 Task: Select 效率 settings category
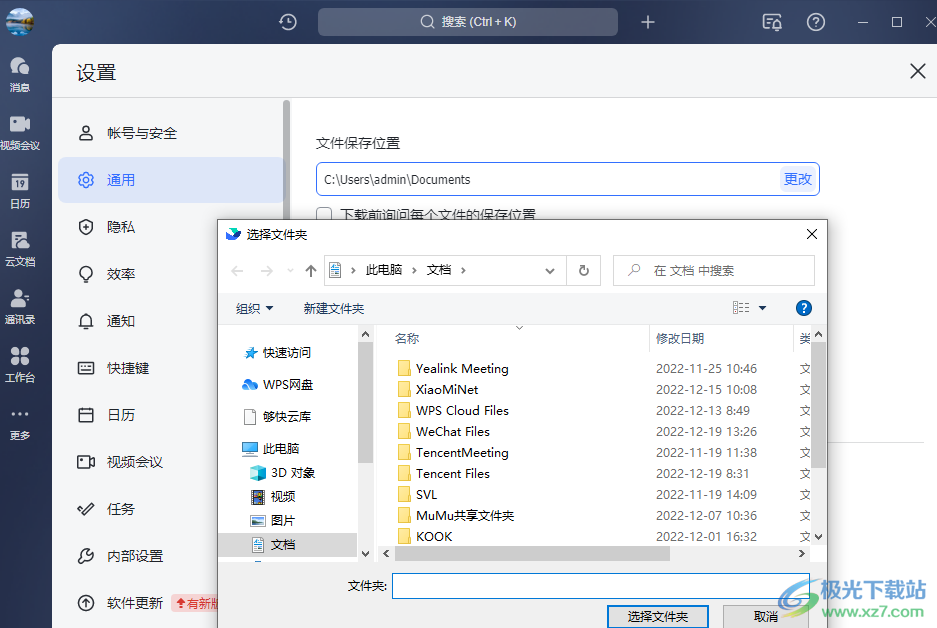pos(137,274)
